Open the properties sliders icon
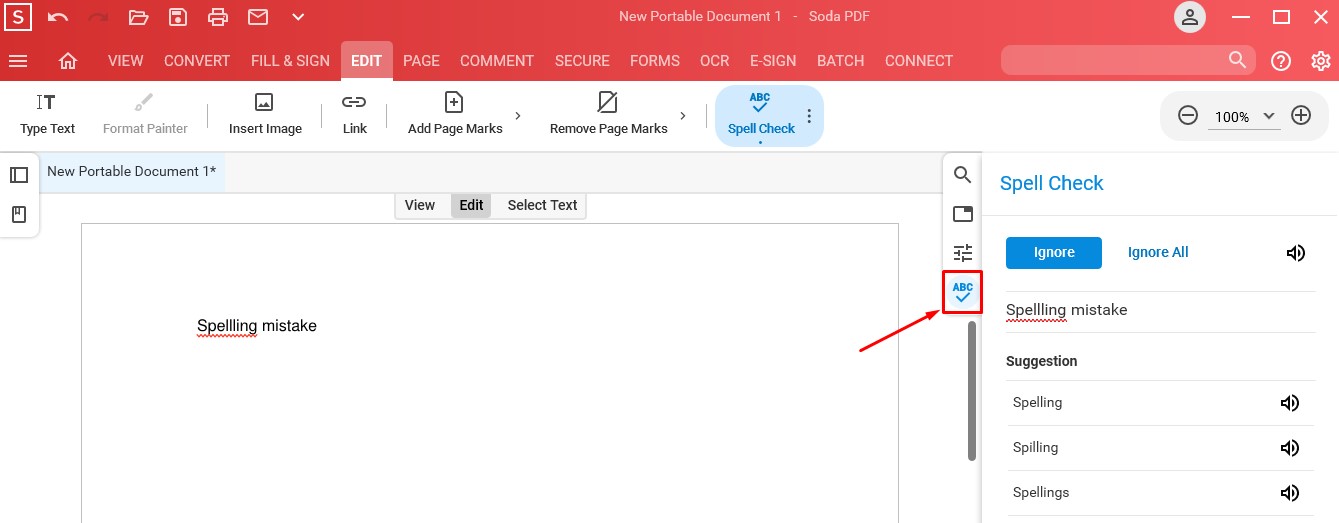 [962, 252]
